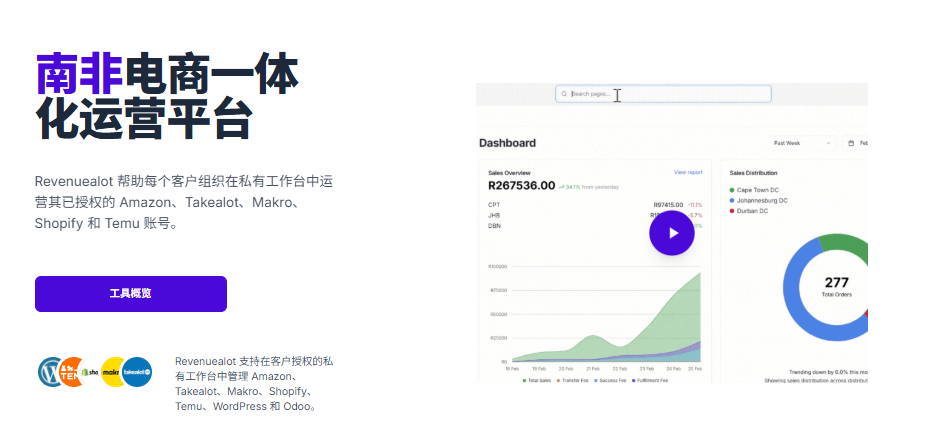This screenshot has width=939, height=440.
Task: Click the Total Sales chart legend
Action: pos(537,380)
